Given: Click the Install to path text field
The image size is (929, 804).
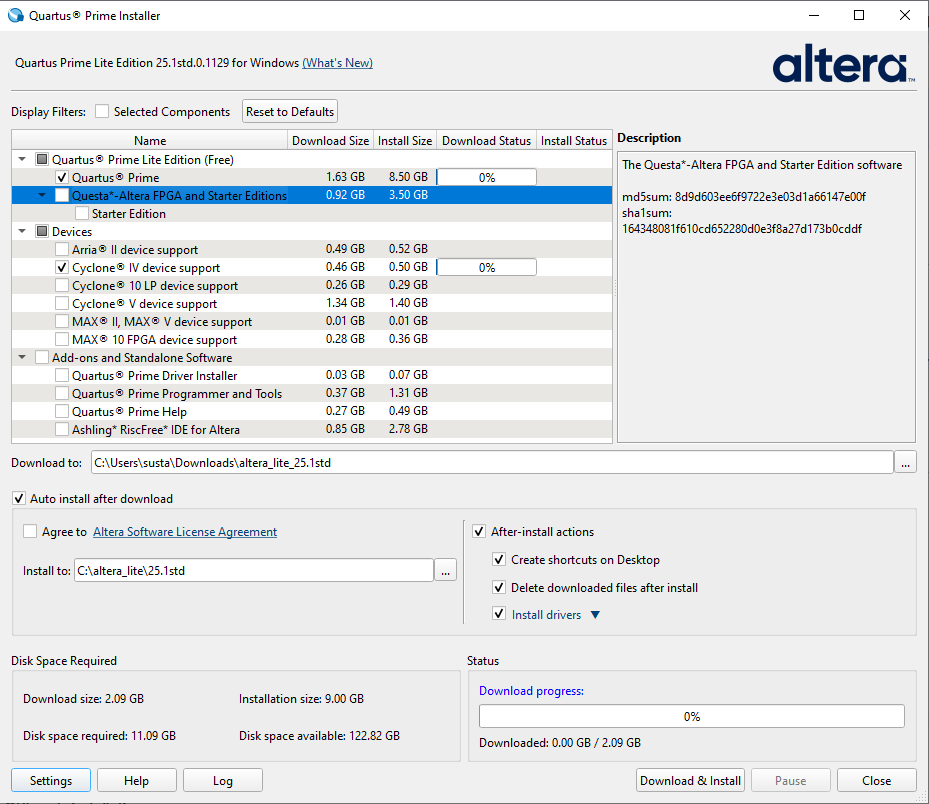Looking at the screenshot, I should [253, 570].
